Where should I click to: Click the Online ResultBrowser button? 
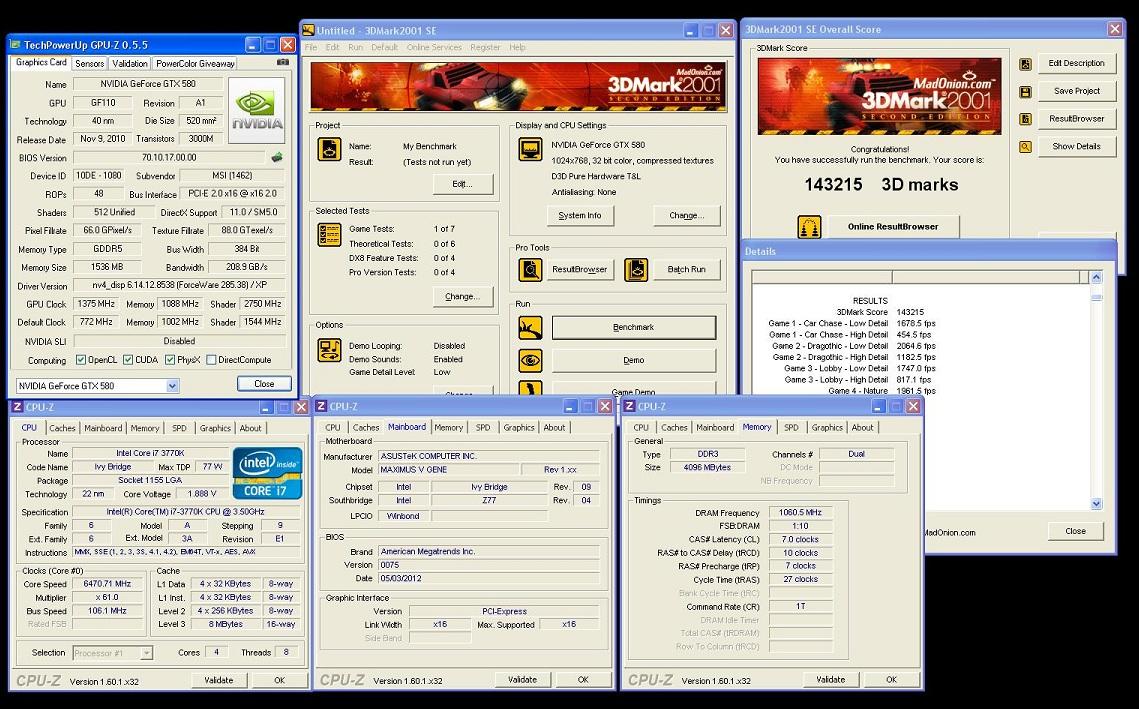coord(893,227)
